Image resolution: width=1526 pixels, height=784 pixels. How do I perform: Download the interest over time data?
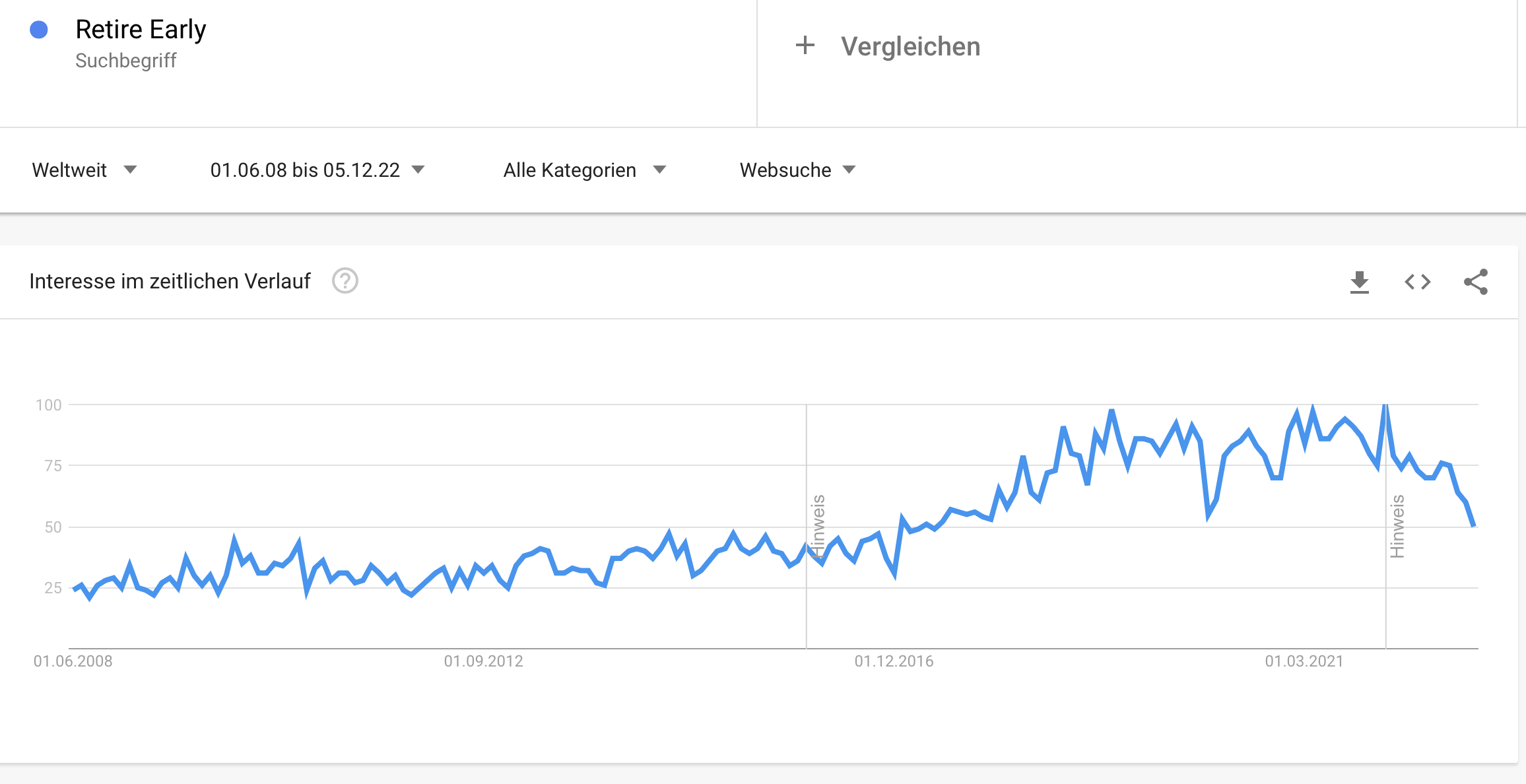coord(1359,282)
